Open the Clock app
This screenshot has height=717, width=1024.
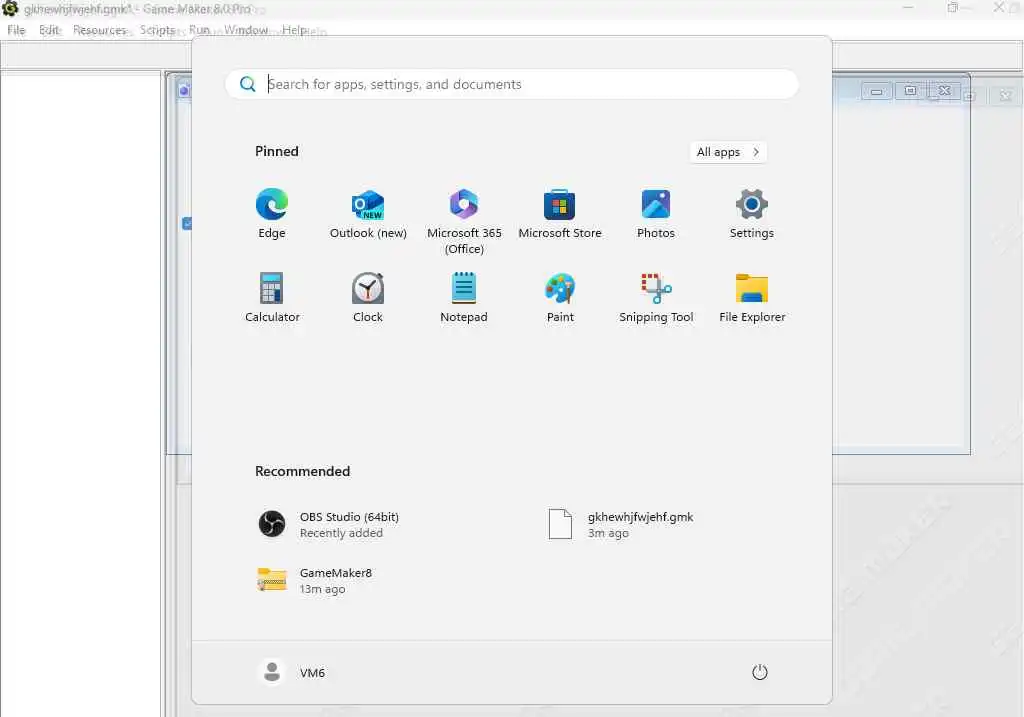click(368, 298)
